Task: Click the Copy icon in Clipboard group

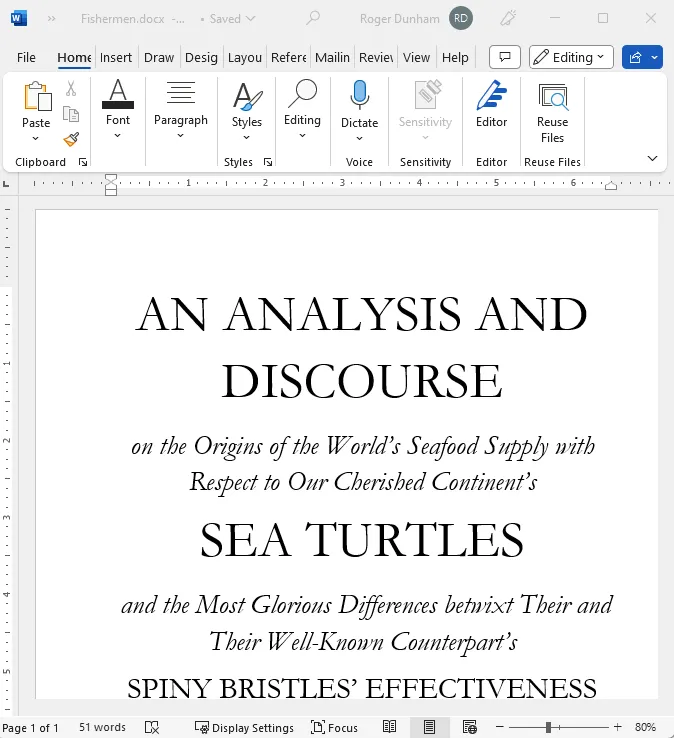Action: (71, 114)
